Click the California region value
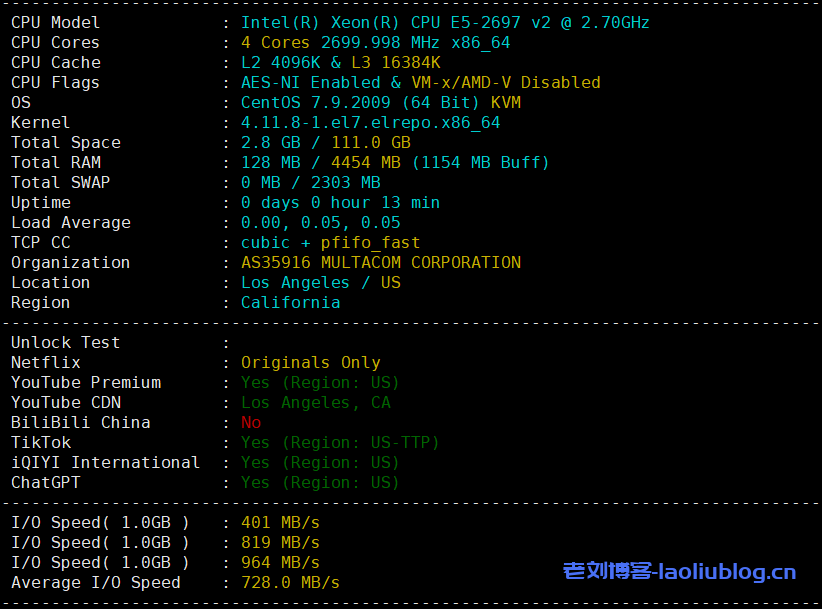The width and height of the screenshot is (822, 609). click(290, 302)
